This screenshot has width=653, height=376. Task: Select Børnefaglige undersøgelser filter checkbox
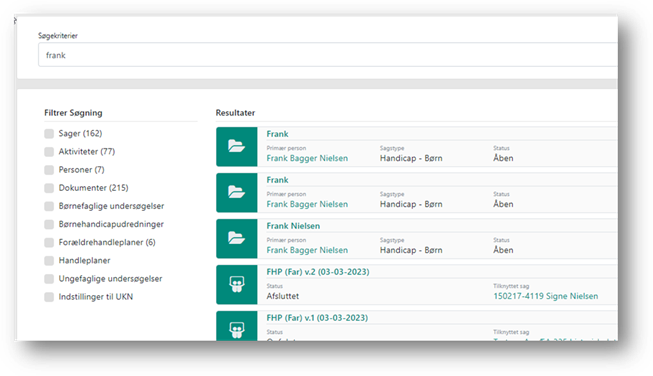coord(49,206)
